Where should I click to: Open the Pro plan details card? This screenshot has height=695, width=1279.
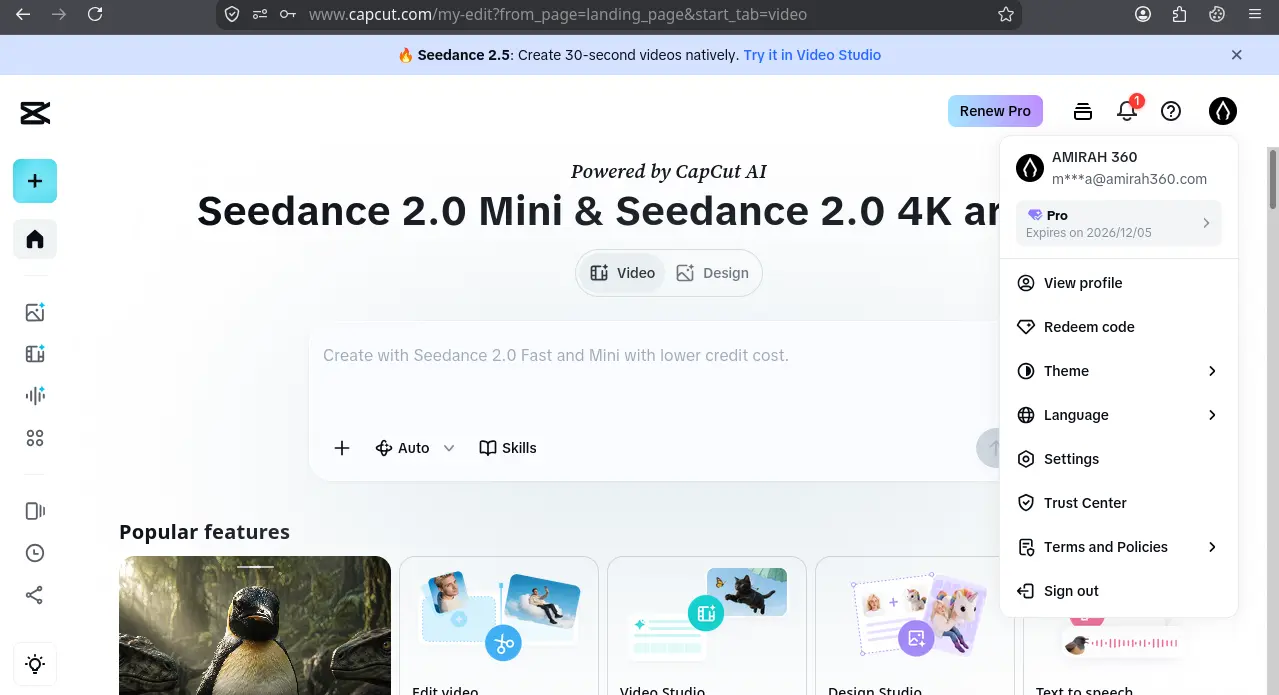1119,223
